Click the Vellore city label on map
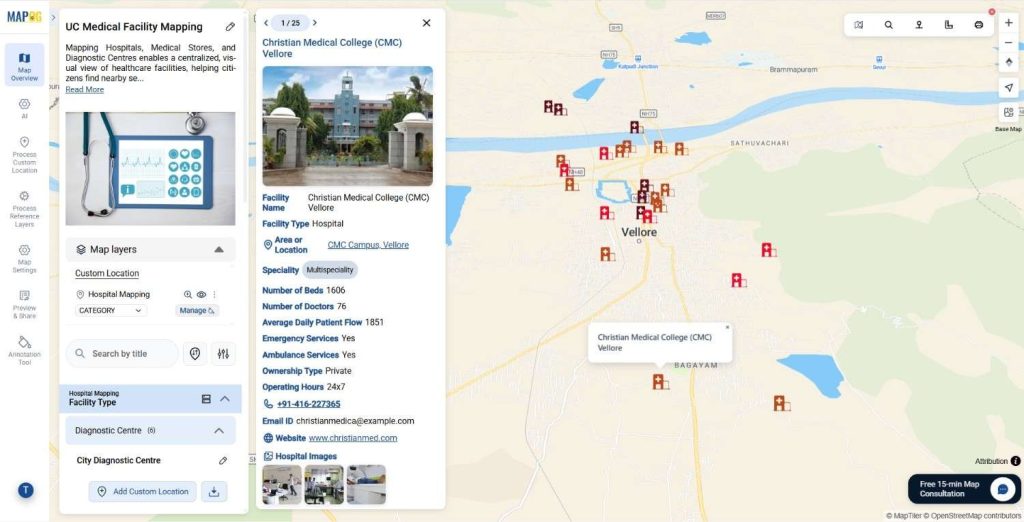1024x522 pixels. (639, 233)
